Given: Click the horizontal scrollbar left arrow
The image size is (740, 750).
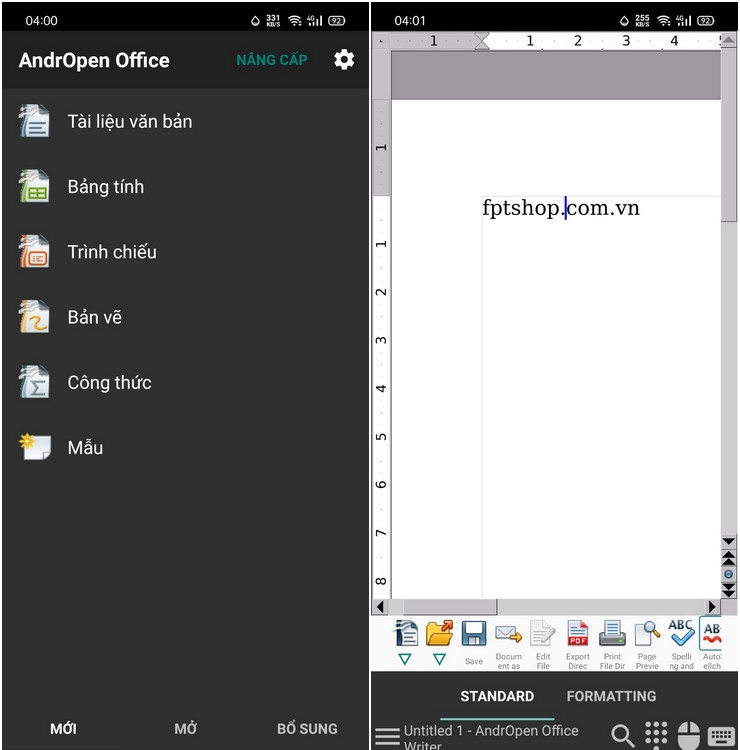Looking at the screenshot, I should click(x=380, y=607).
